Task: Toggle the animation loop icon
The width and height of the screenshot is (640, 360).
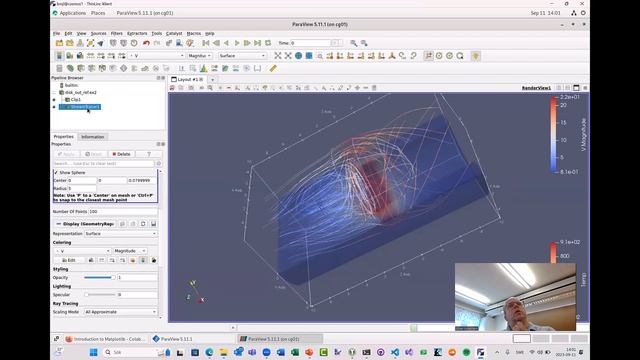Action: click(268, 43)
